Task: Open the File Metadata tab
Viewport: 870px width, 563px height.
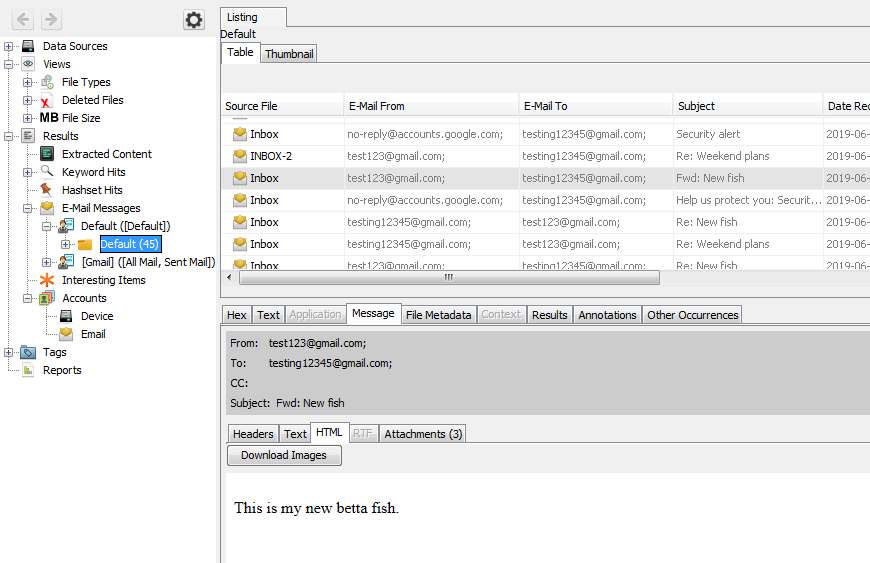Action: point(438,315)
